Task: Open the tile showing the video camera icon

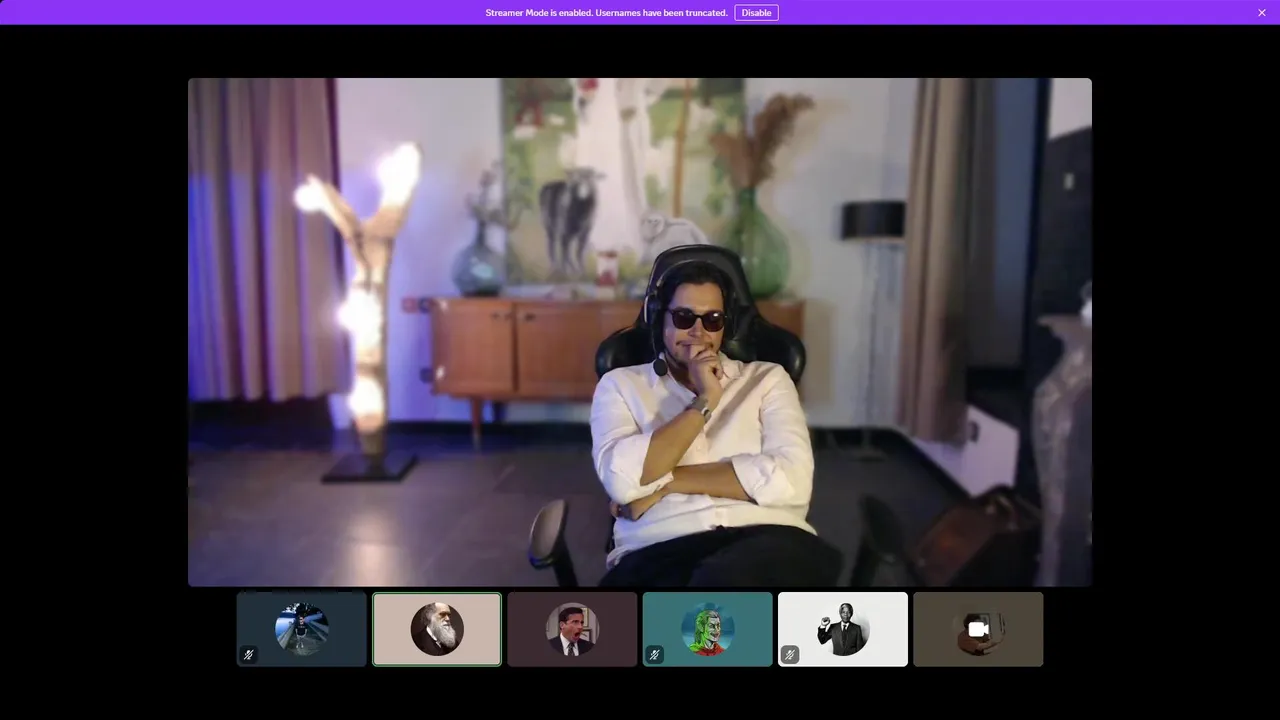Action: (x=978, y=629)
